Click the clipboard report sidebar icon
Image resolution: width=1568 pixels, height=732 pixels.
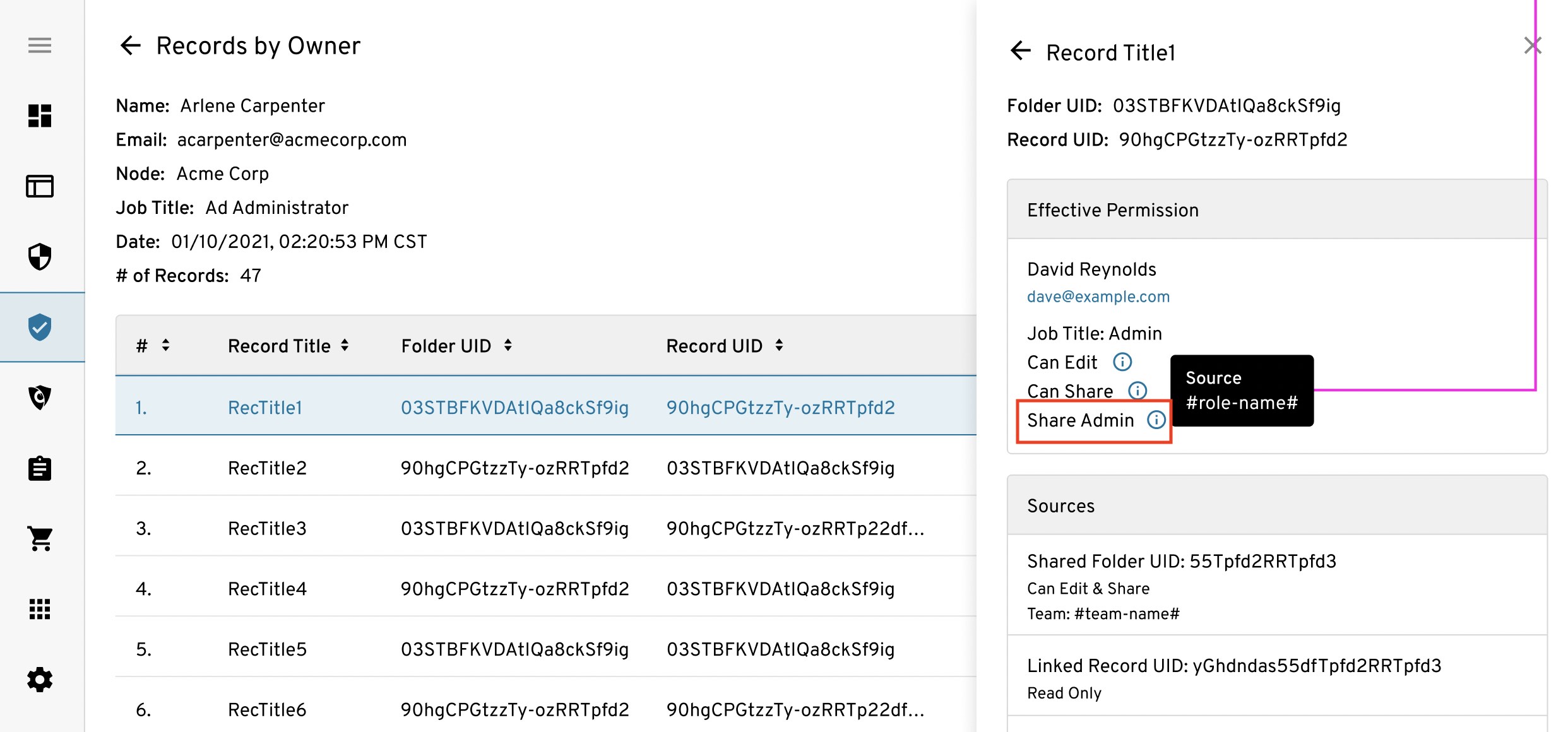(x=39, y=468)
